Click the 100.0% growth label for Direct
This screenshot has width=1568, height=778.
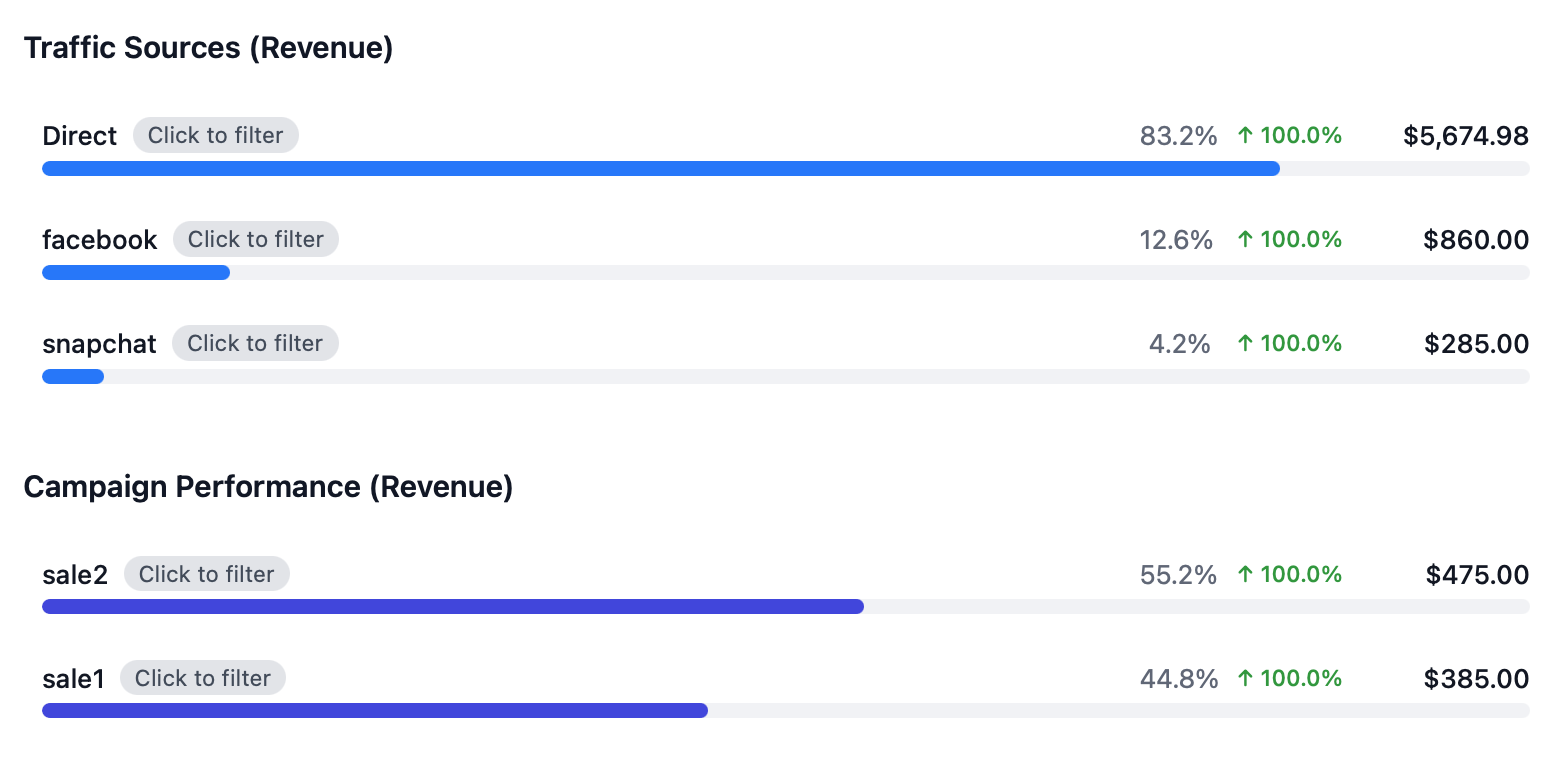click(1297, 135)
